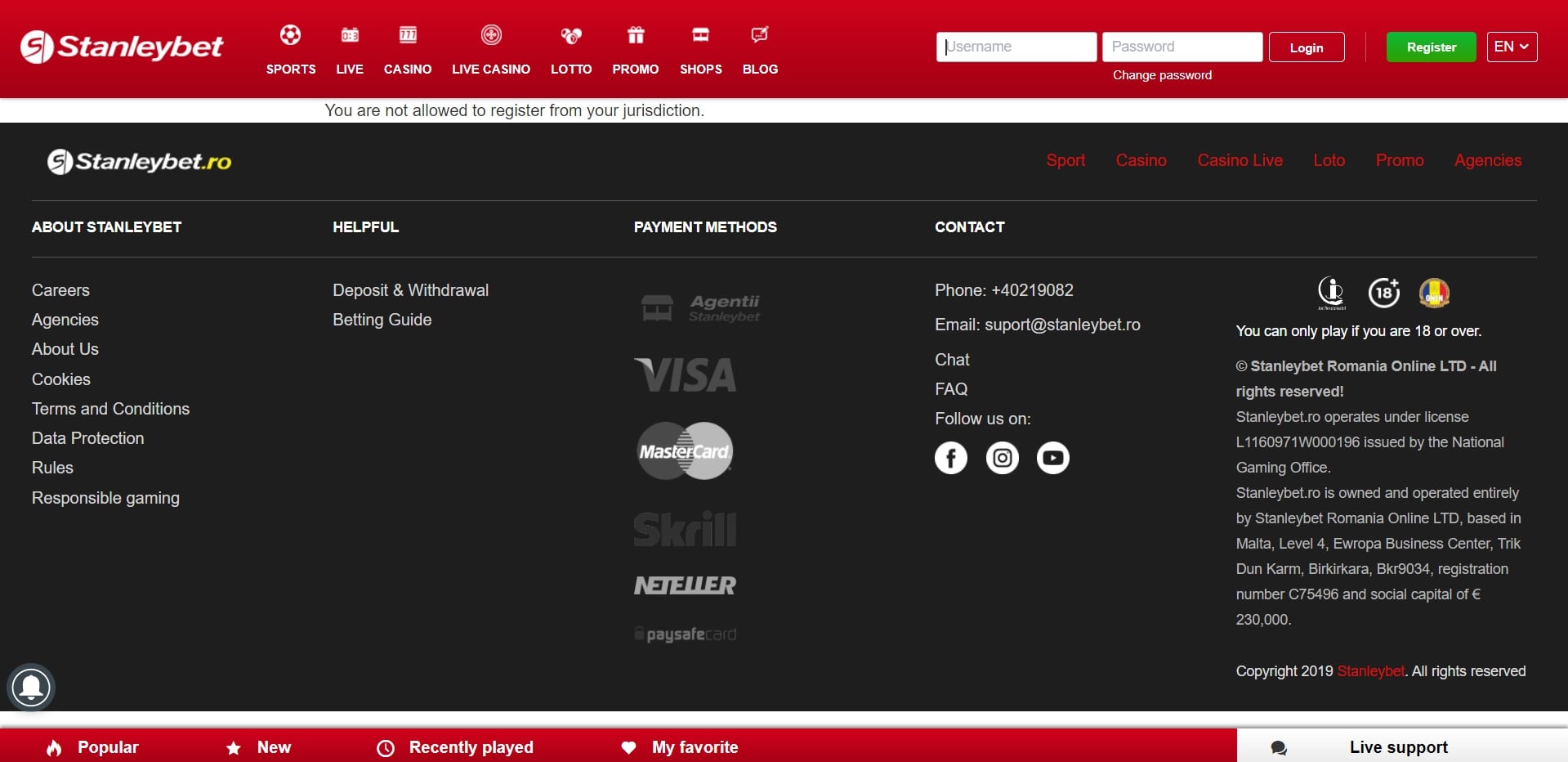
Task: Select the LOTTO menu label
Action: [x=571, y=69]
